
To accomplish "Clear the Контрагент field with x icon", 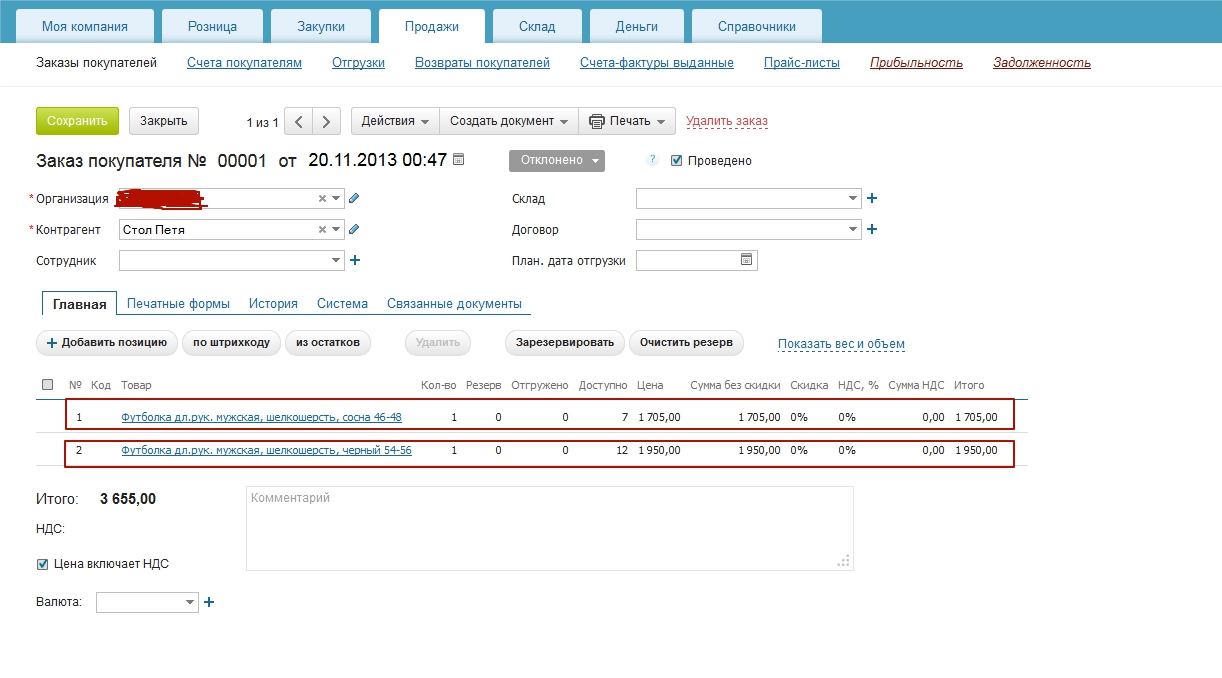I will (x=322, y=229).
